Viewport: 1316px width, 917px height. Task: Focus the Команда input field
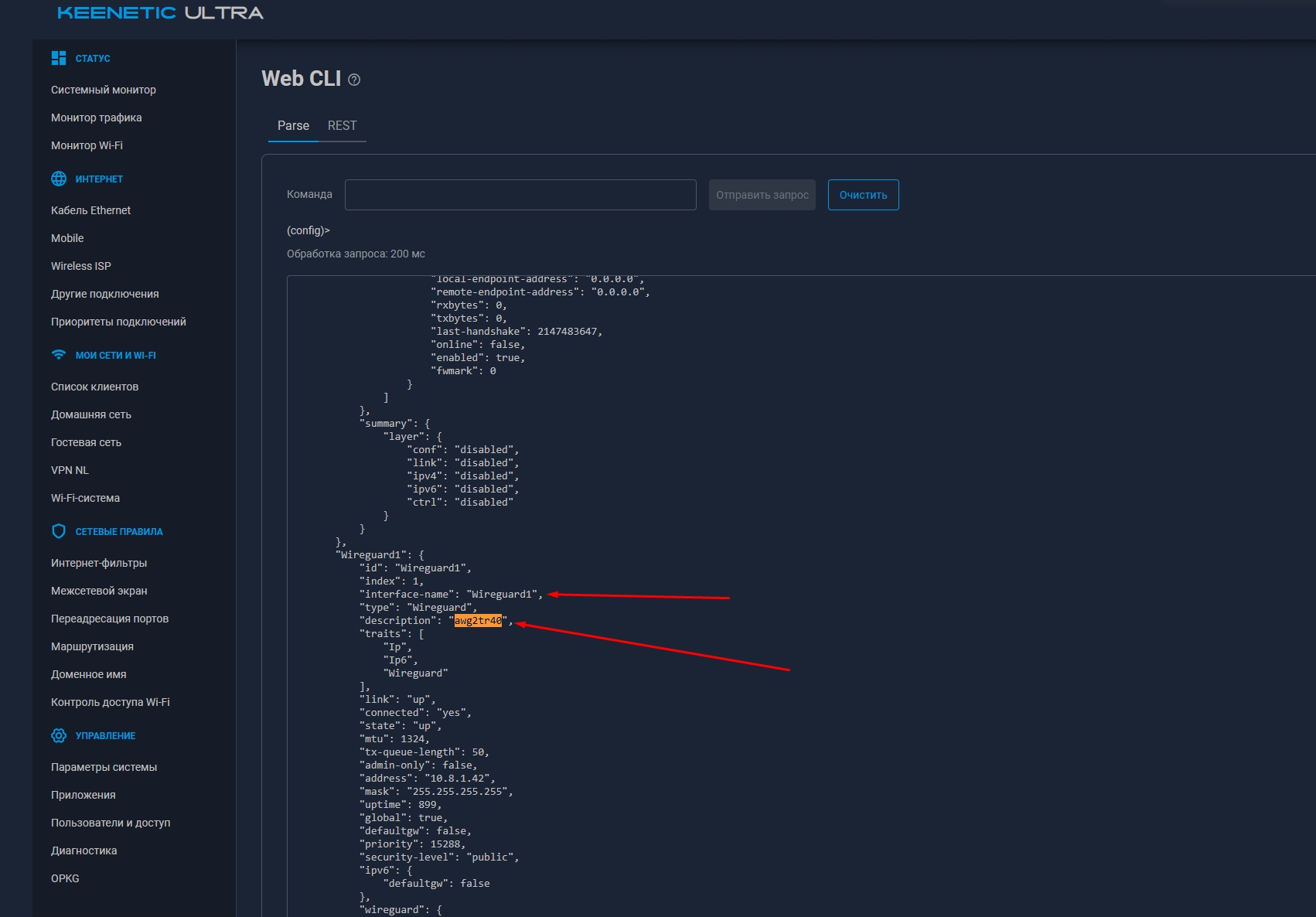point(520,195)
